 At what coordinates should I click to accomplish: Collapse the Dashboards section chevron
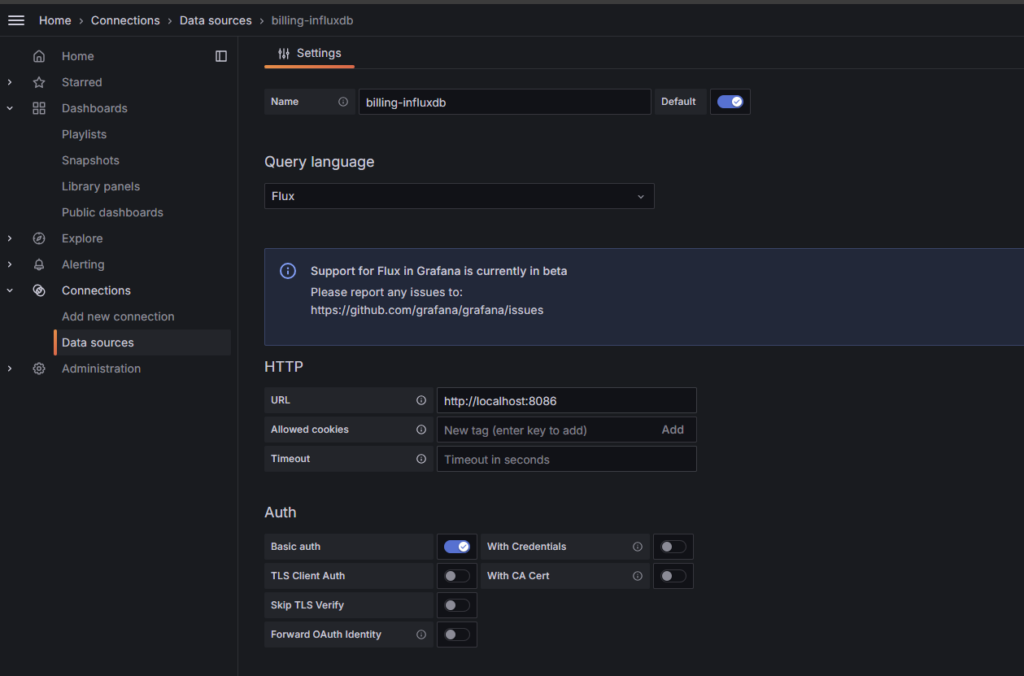tap(10, 108)
